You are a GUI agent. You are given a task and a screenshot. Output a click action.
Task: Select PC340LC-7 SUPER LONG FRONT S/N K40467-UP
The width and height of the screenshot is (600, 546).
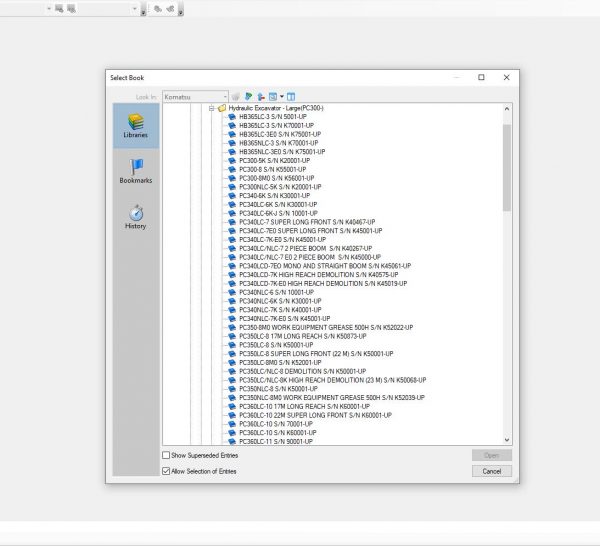(x=307, y=222)
